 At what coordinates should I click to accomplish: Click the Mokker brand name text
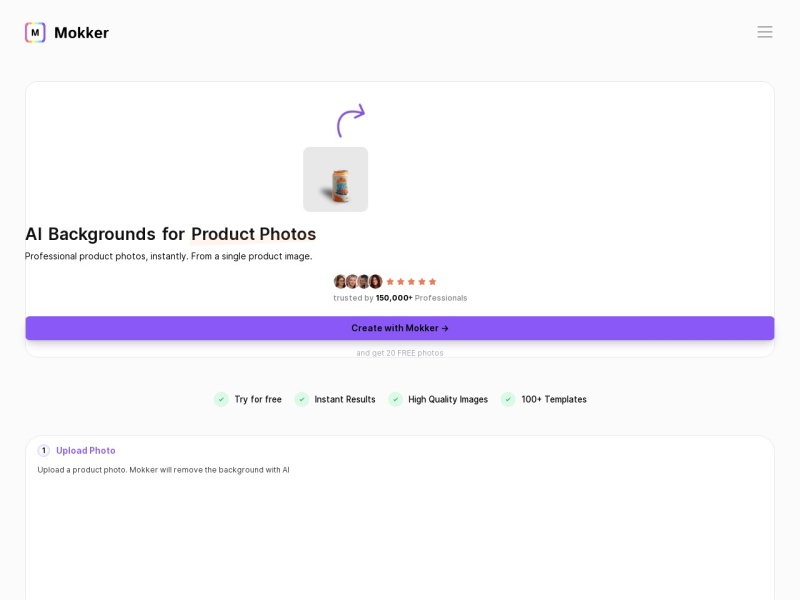pos(82,33)
